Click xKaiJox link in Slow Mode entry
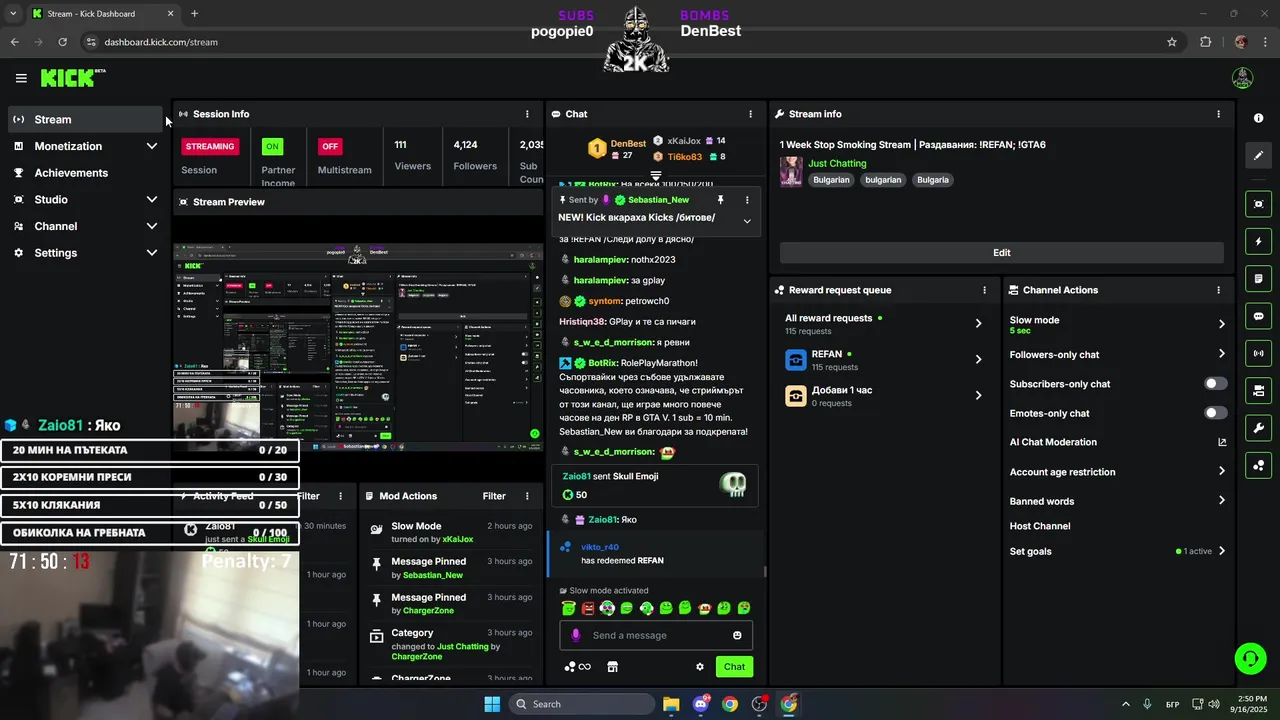The width and height of the screenshot is (1280, 720). tap(458, 539)
